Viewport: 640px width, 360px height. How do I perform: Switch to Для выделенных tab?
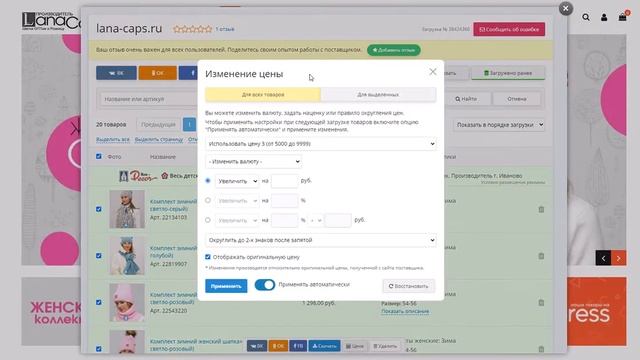tap(378, 95)
